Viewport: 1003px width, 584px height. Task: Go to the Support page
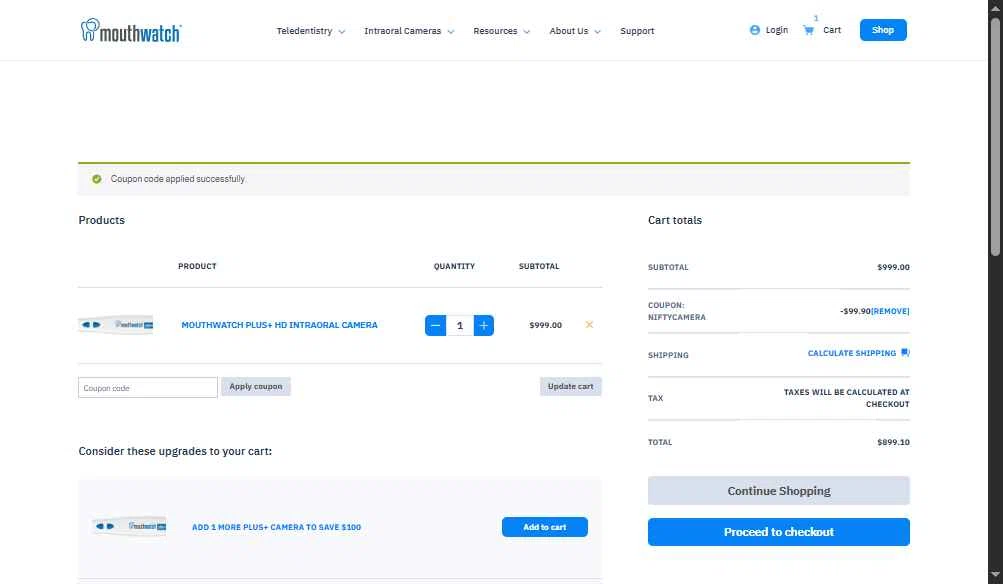(x=637, y=31)
